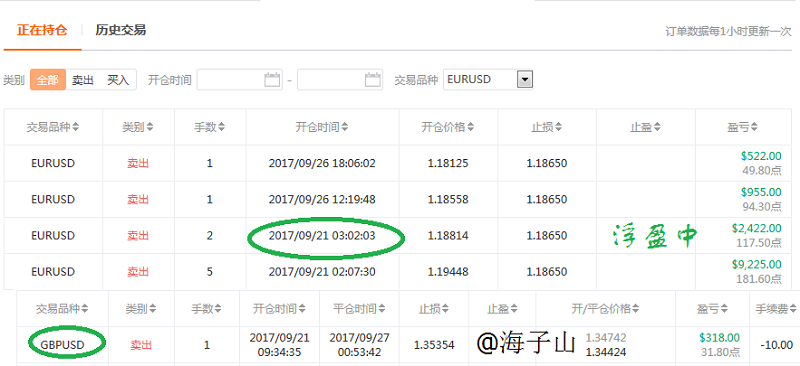
Task: Filter by 买入 category
Action: point(118,80)
